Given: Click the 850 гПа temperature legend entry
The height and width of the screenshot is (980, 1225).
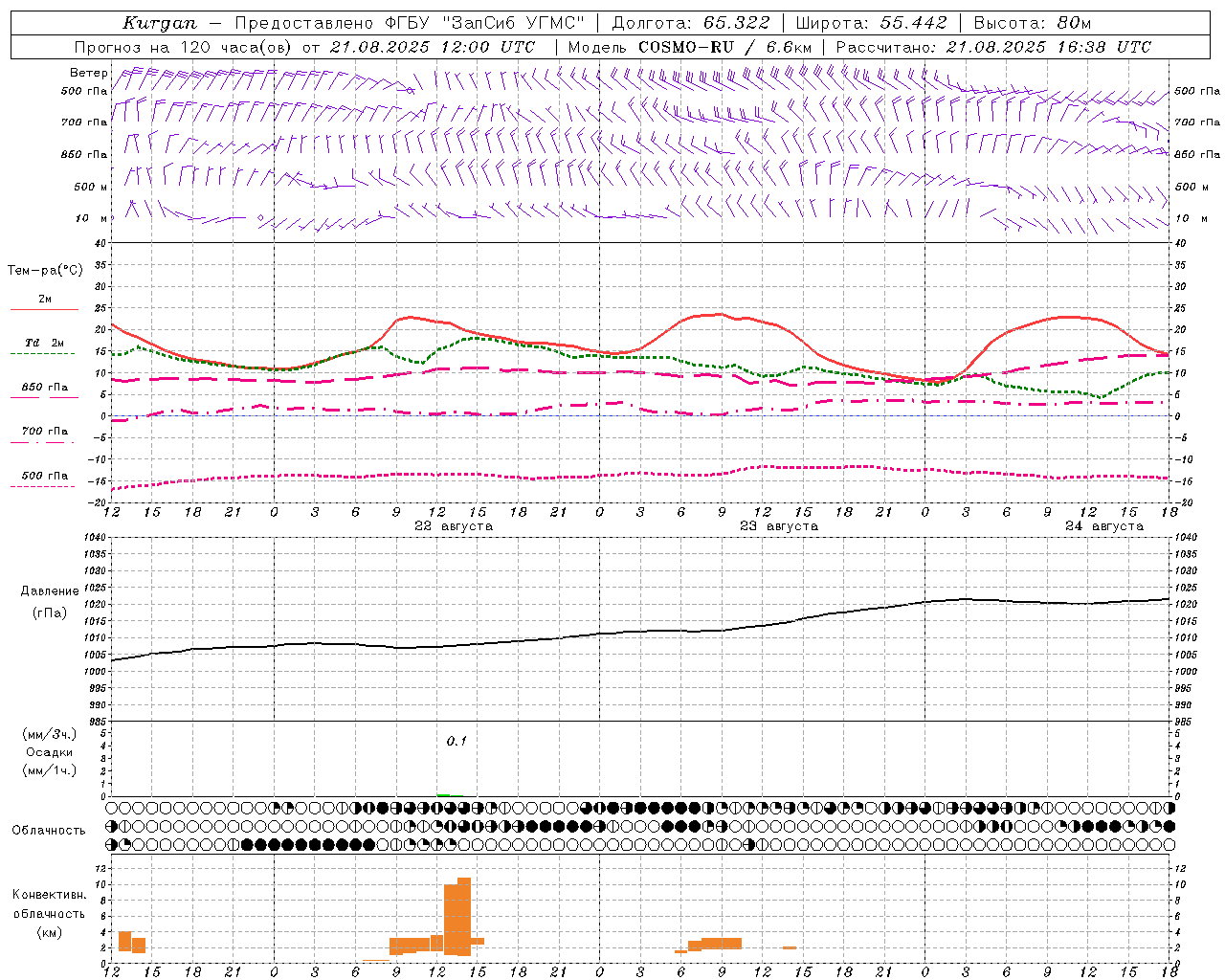Looking at the screenshot, I should [x=45, y=387].
